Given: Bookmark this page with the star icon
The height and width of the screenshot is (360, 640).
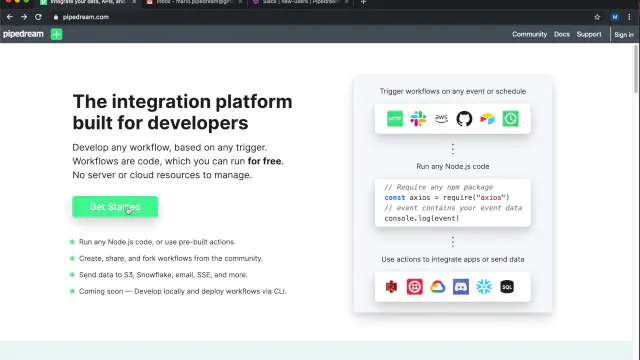Looking at the screenshot, I should [x=597, y=17].
